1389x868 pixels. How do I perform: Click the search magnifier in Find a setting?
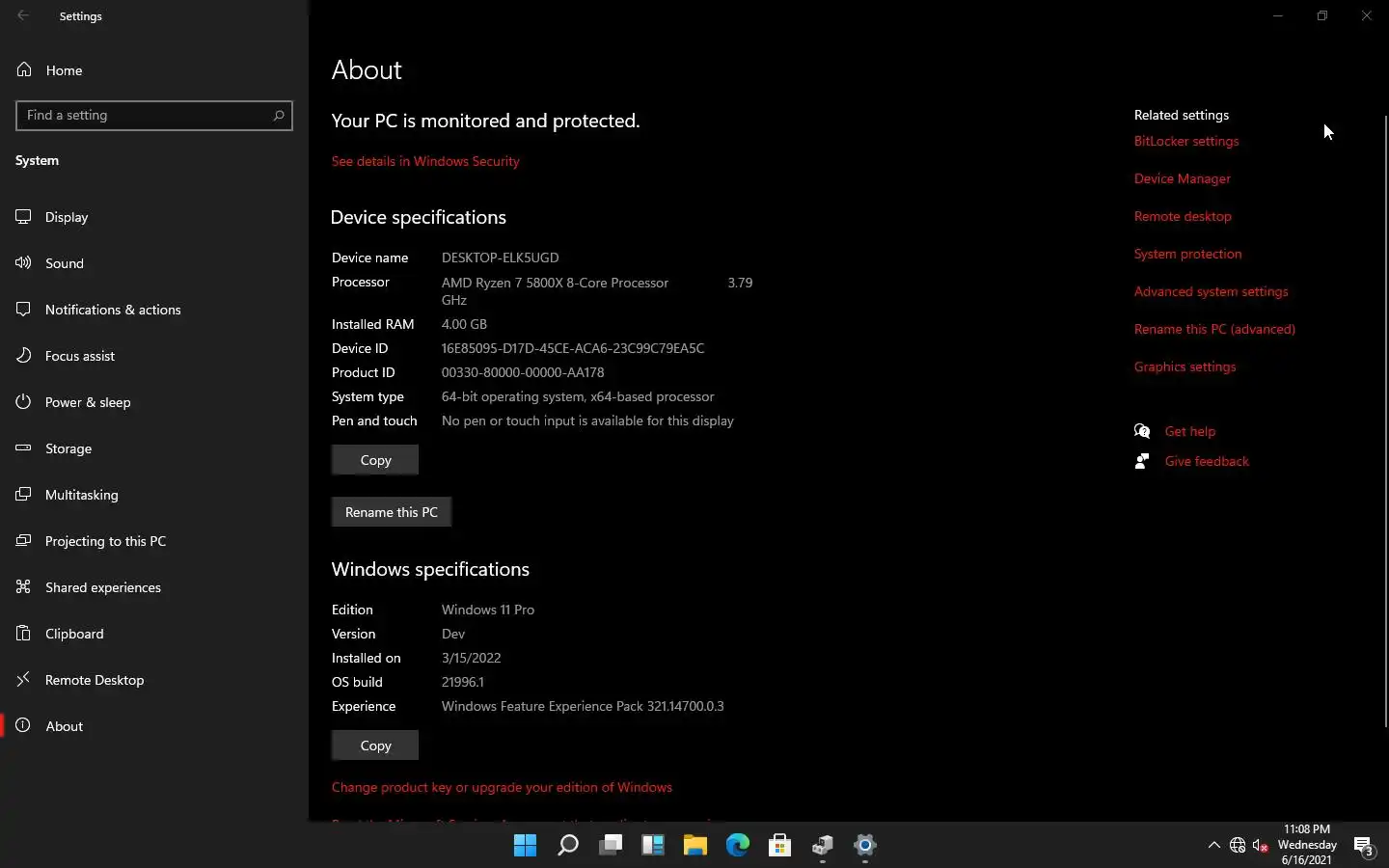point(279,115)
